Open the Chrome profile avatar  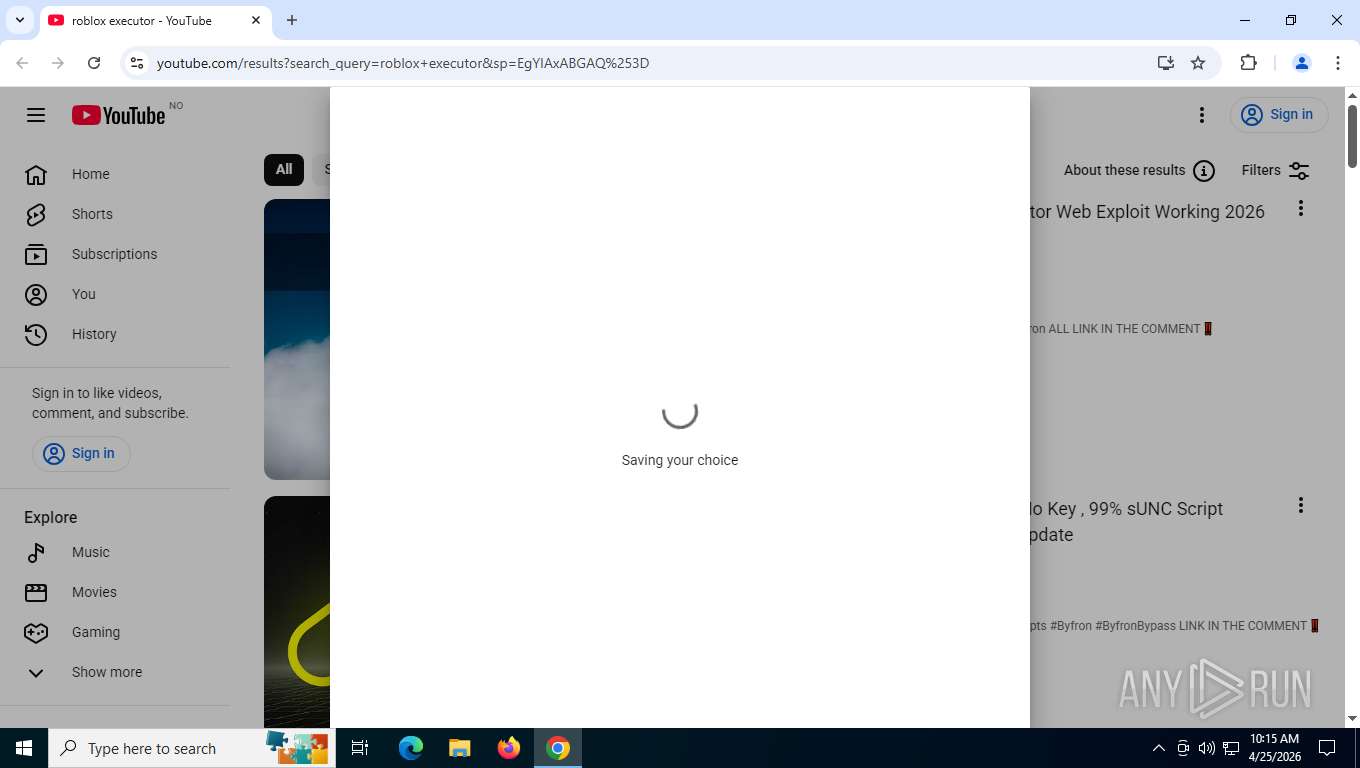tap(1302, 63)
